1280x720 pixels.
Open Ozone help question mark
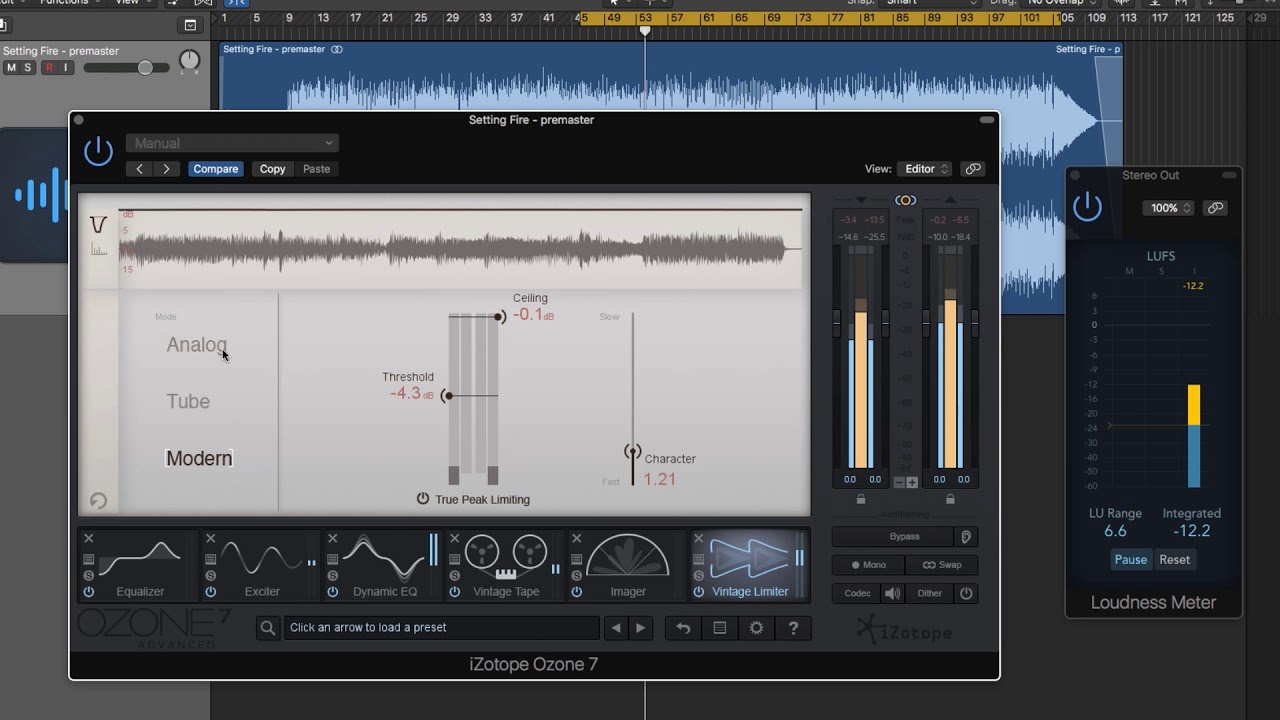click(x=794, y=628)
